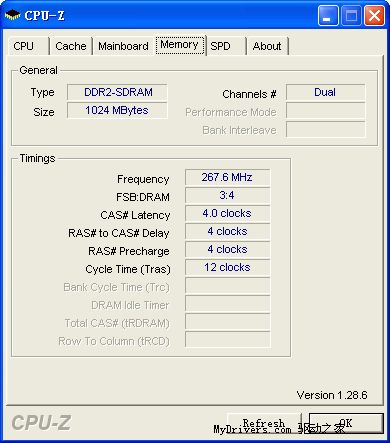Close the CPU-Z window

click(x=374, y=15)
